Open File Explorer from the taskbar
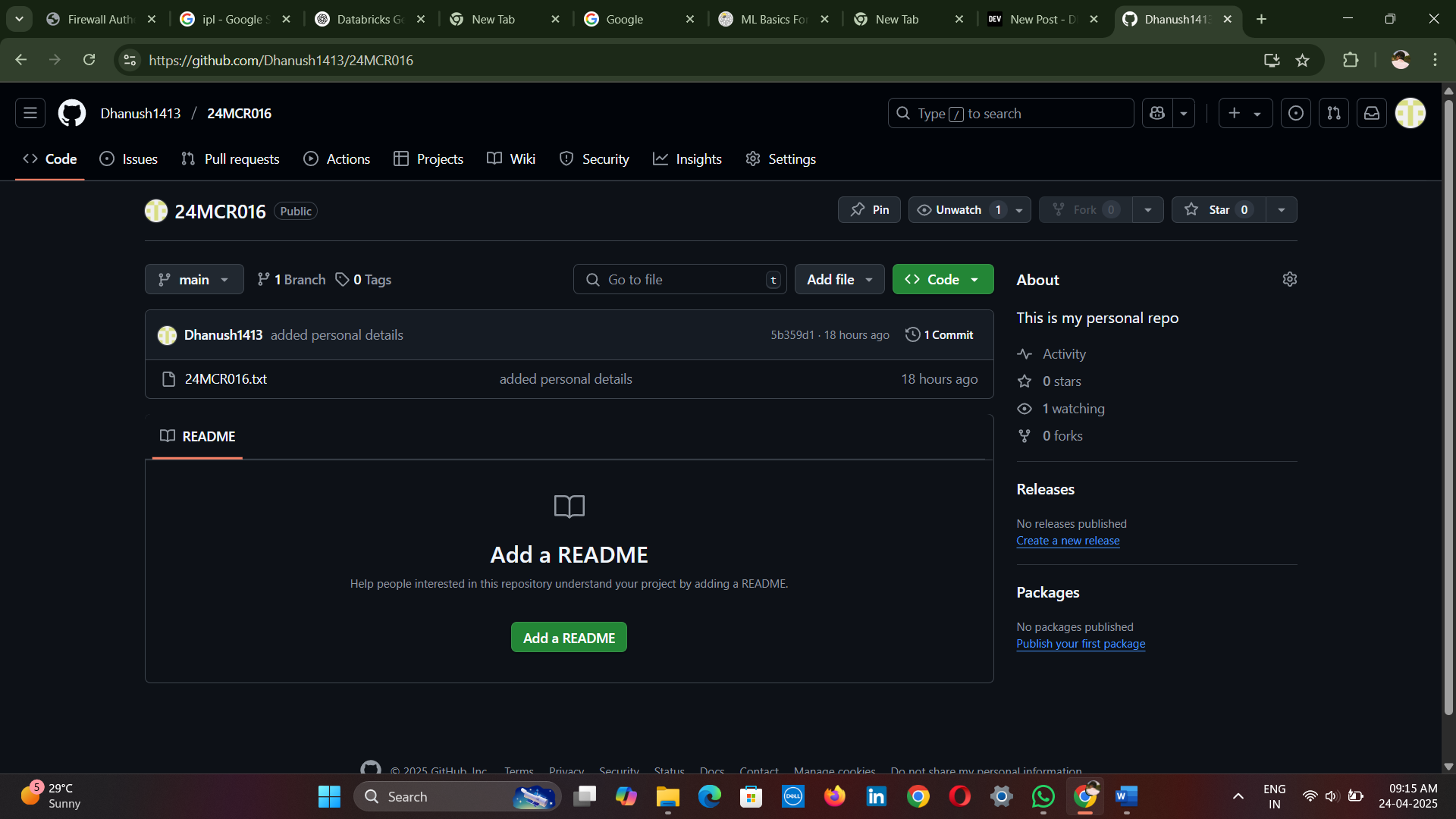 pyautogui.click(x=667, y=796)
